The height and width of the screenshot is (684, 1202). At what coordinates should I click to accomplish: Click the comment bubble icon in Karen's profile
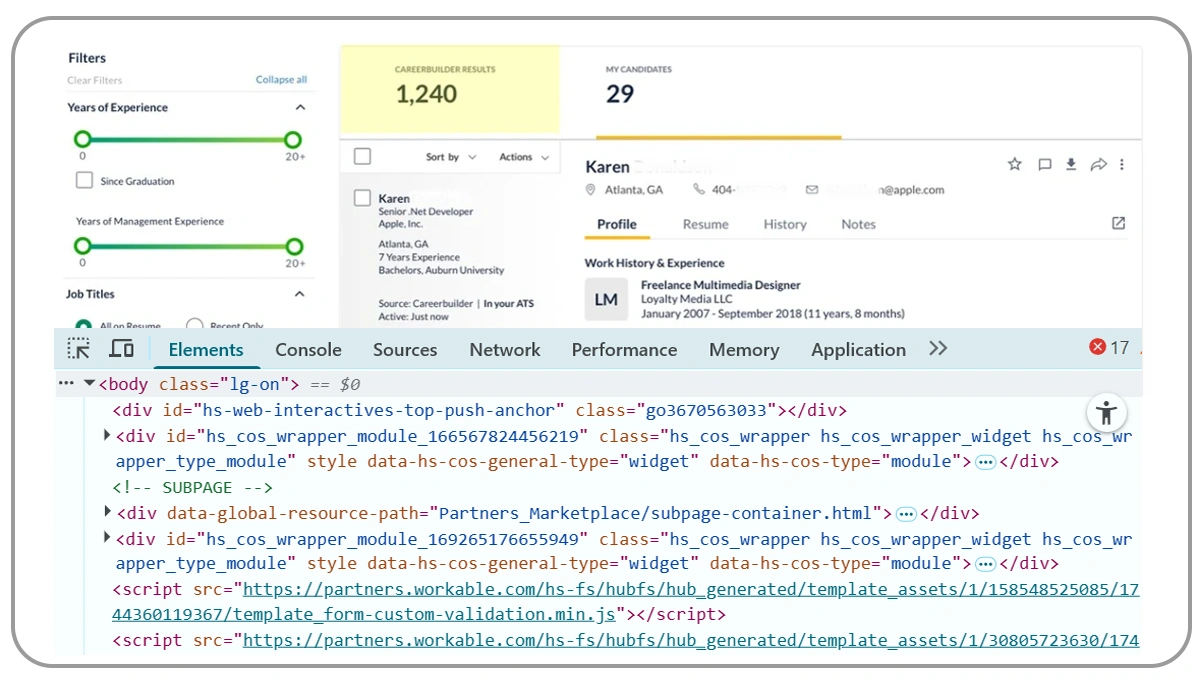1044,165
